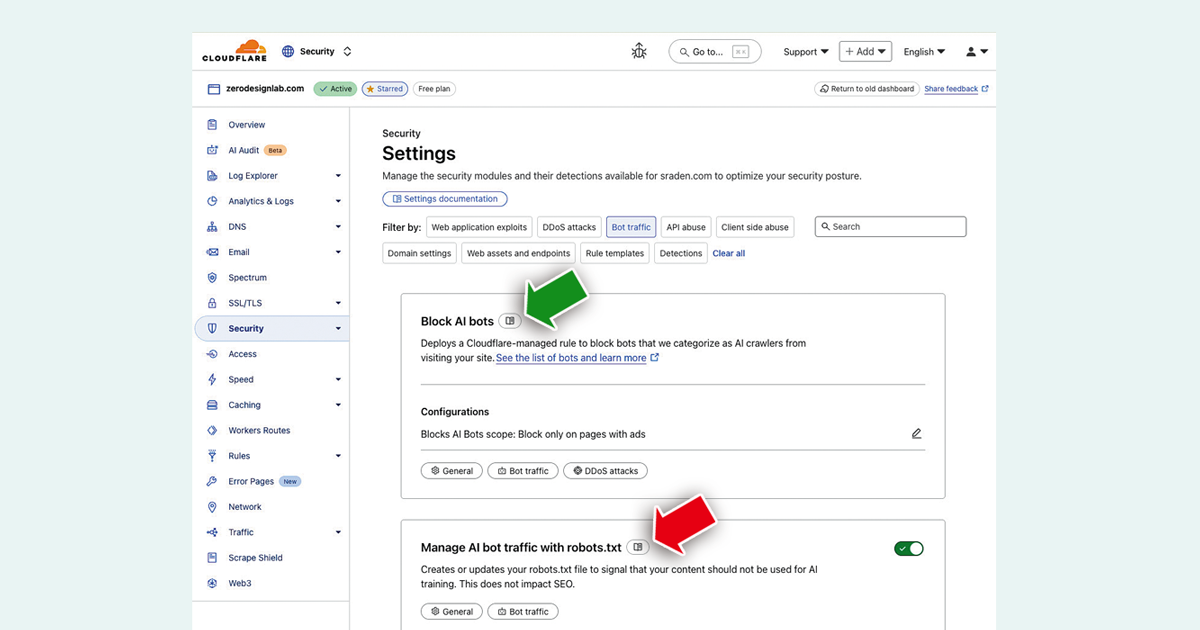Open the user account icon menu

click(x=976, y=52)
